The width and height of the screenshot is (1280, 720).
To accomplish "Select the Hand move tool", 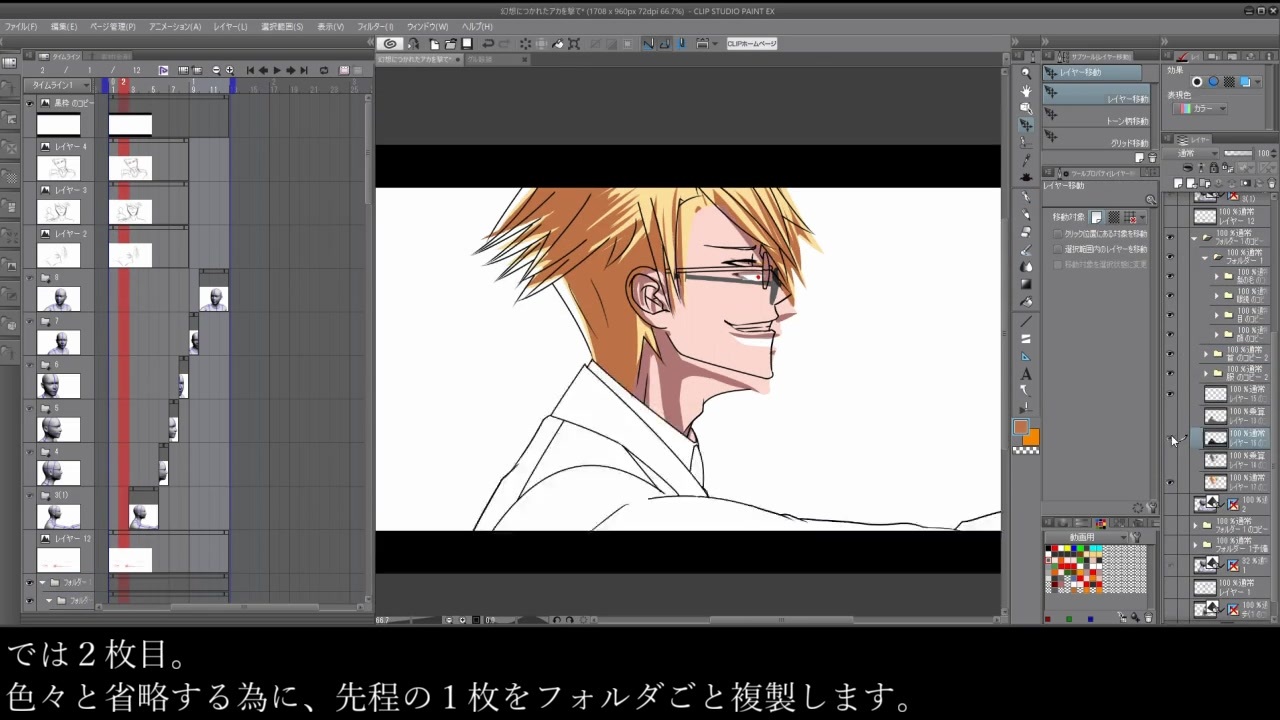I will tap(1026, 90).
